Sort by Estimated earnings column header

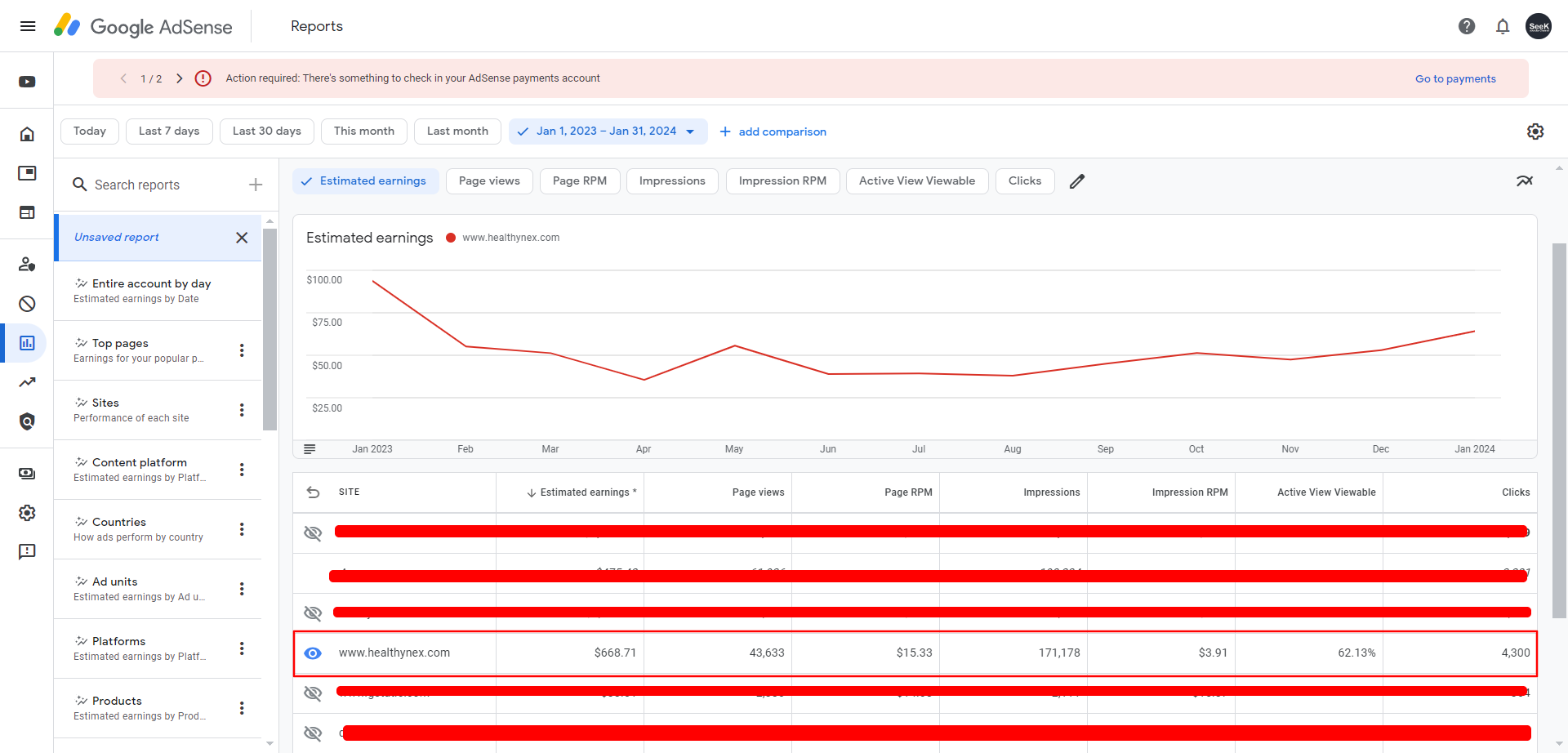tap(581, 492)
